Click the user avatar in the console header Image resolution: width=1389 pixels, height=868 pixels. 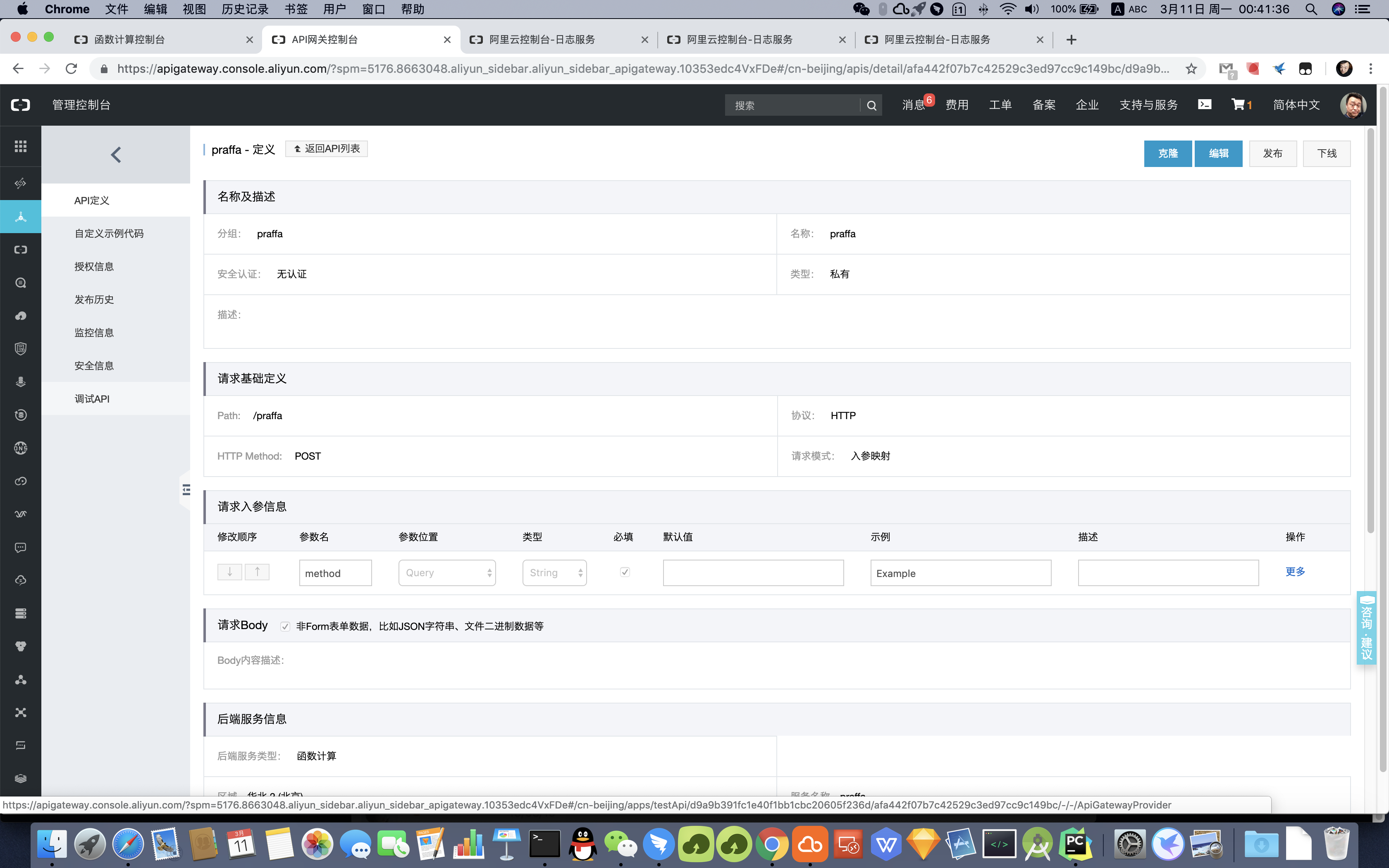tap(1353, 105)
